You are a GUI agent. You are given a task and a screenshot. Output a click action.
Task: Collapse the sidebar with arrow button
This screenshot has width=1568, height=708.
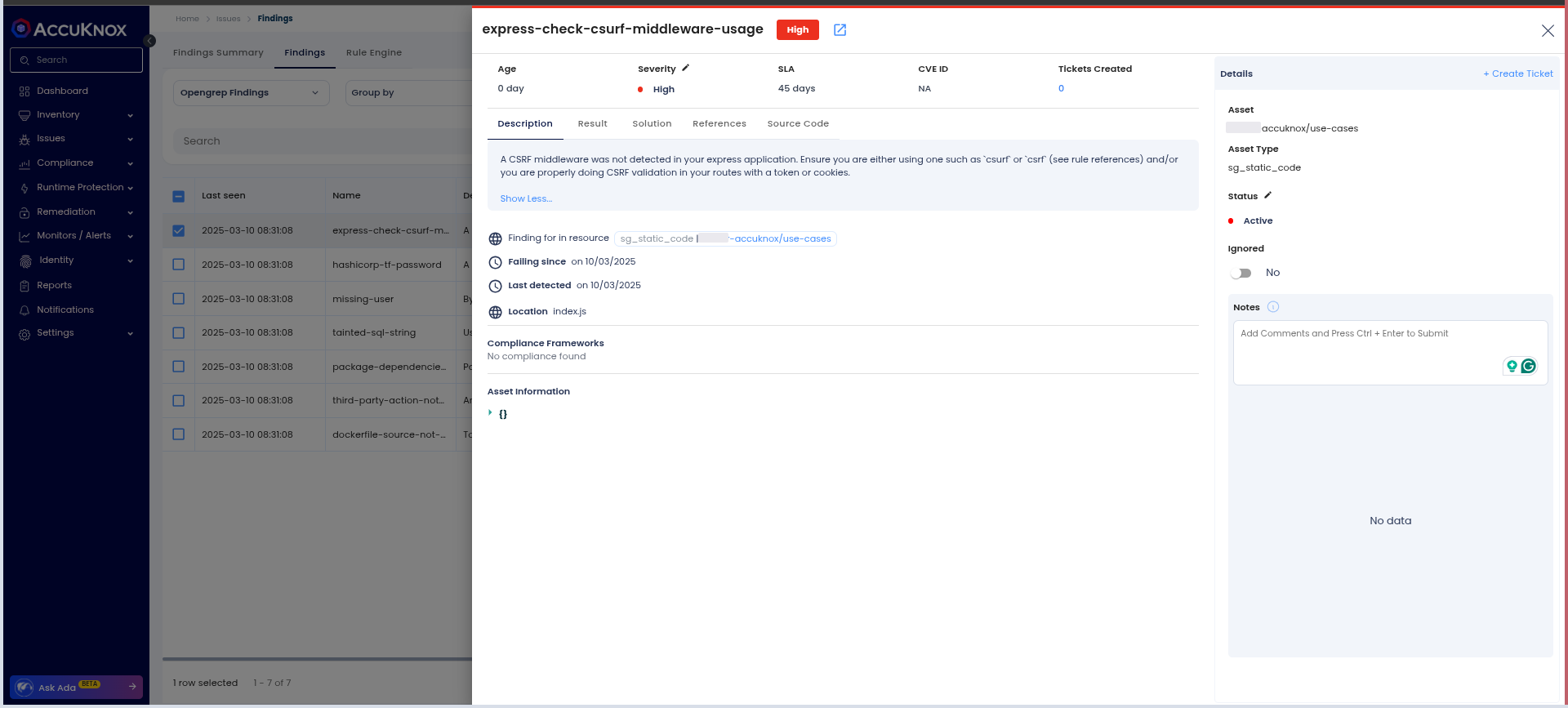[x=149, y=41]
